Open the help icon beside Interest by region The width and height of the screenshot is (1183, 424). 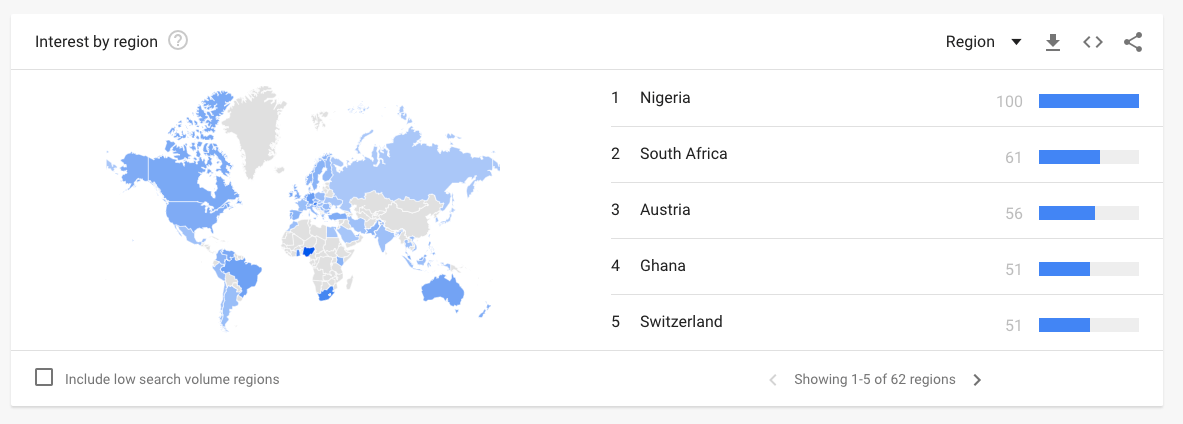179,41
